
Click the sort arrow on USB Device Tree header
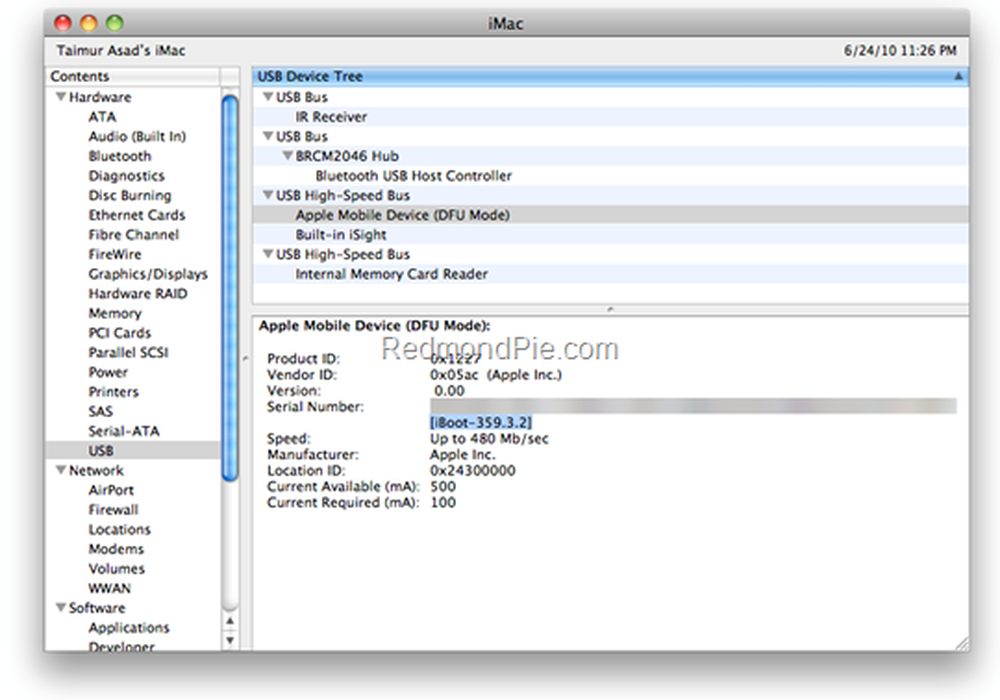point(958,76)
